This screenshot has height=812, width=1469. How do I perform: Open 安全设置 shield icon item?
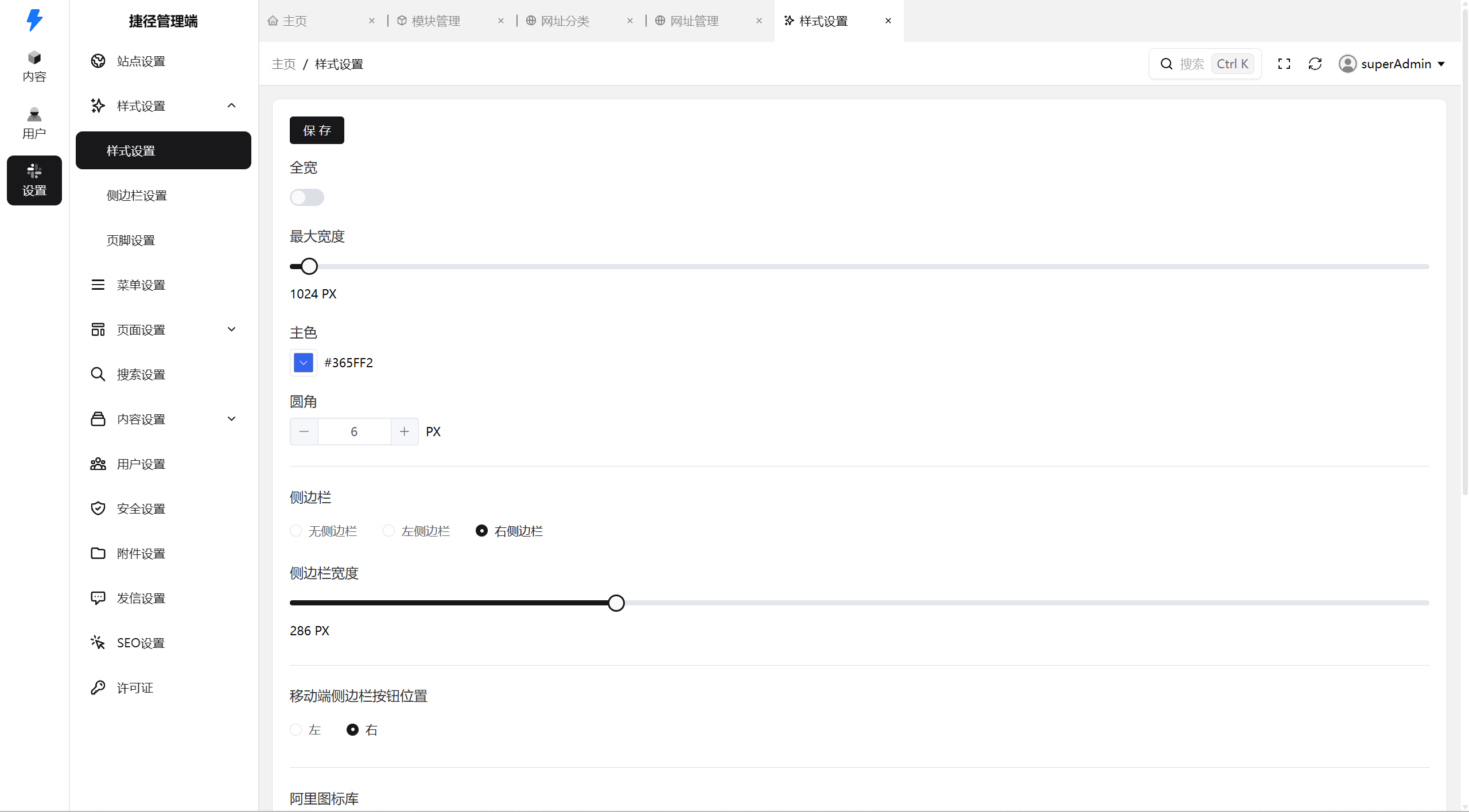(x=164, y=508)
